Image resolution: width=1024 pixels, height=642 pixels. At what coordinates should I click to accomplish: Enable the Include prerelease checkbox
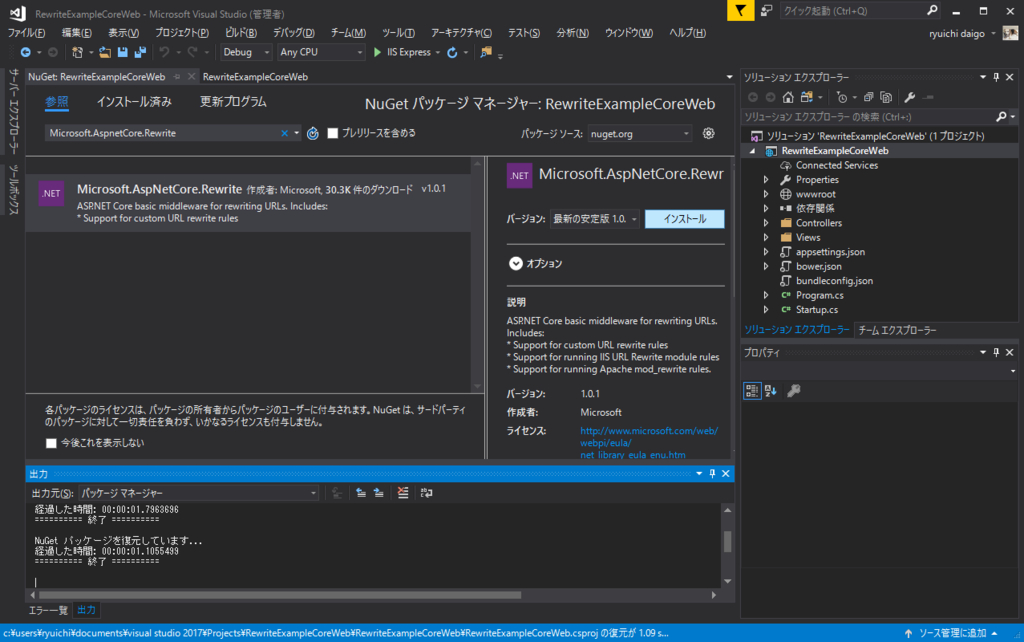point(332,133)
